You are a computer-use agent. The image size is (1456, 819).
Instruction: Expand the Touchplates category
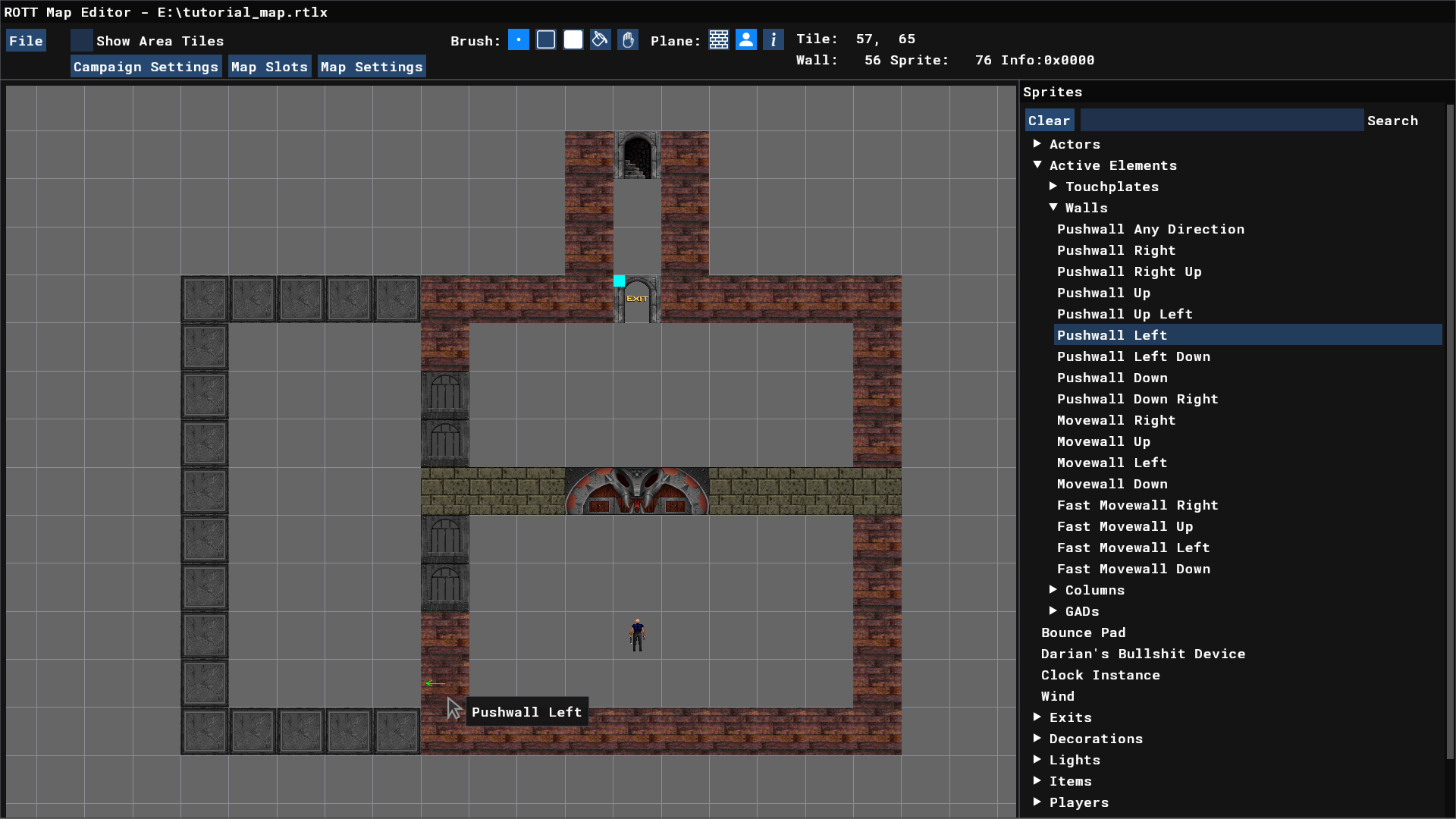pyautogui.click(x=1053, y=186)
